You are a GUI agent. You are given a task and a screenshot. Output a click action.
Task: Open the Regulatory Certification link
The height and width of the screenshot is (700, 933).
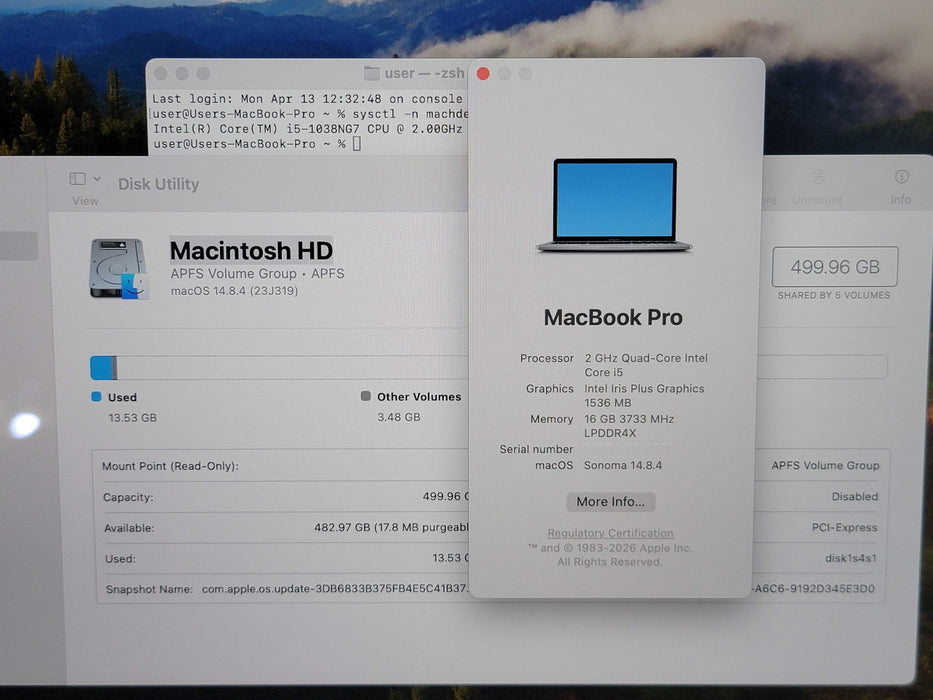pos(611,533)
